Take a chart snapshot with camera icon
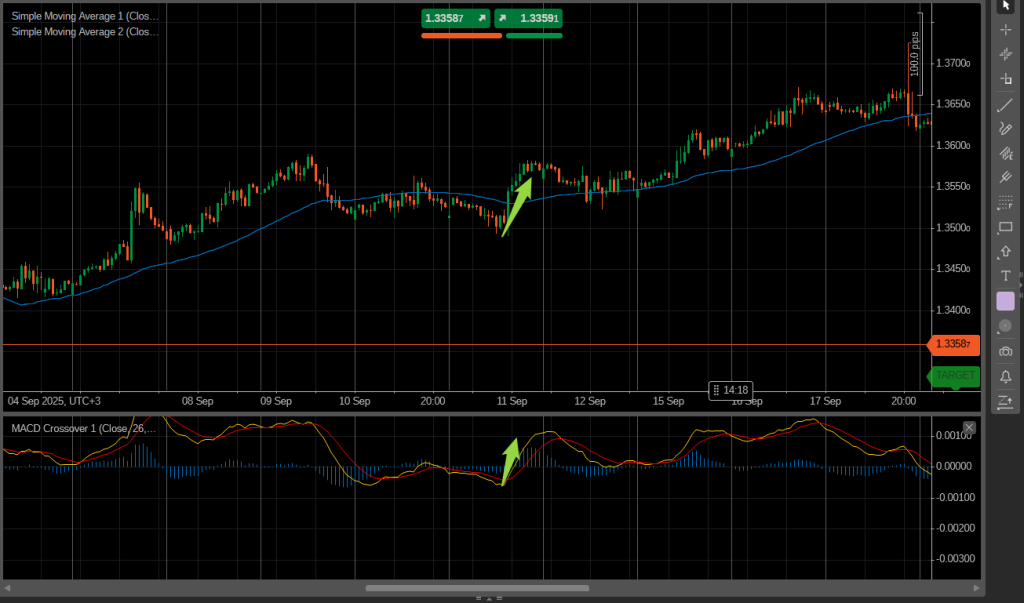Viewport: 1024px width, 603px height. click(x=1006, y=351)
